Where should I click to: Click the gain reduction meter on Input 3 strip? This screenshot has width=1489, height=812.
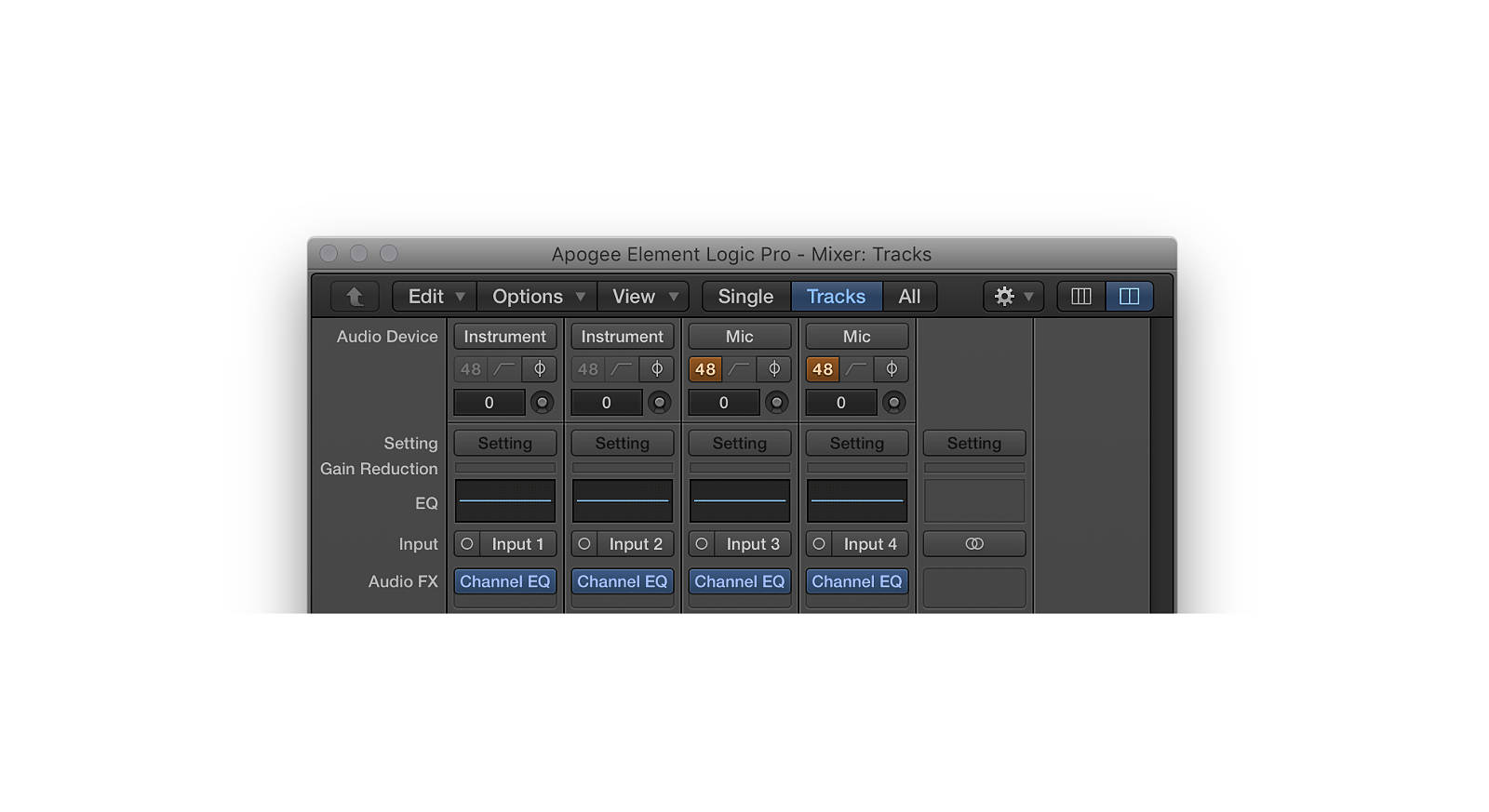coord(740,468)
